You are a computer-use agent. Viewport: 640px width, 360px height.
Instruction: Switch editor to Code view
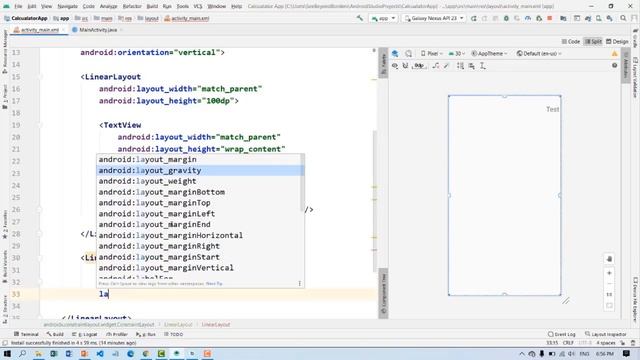click(x=571, y=42)
